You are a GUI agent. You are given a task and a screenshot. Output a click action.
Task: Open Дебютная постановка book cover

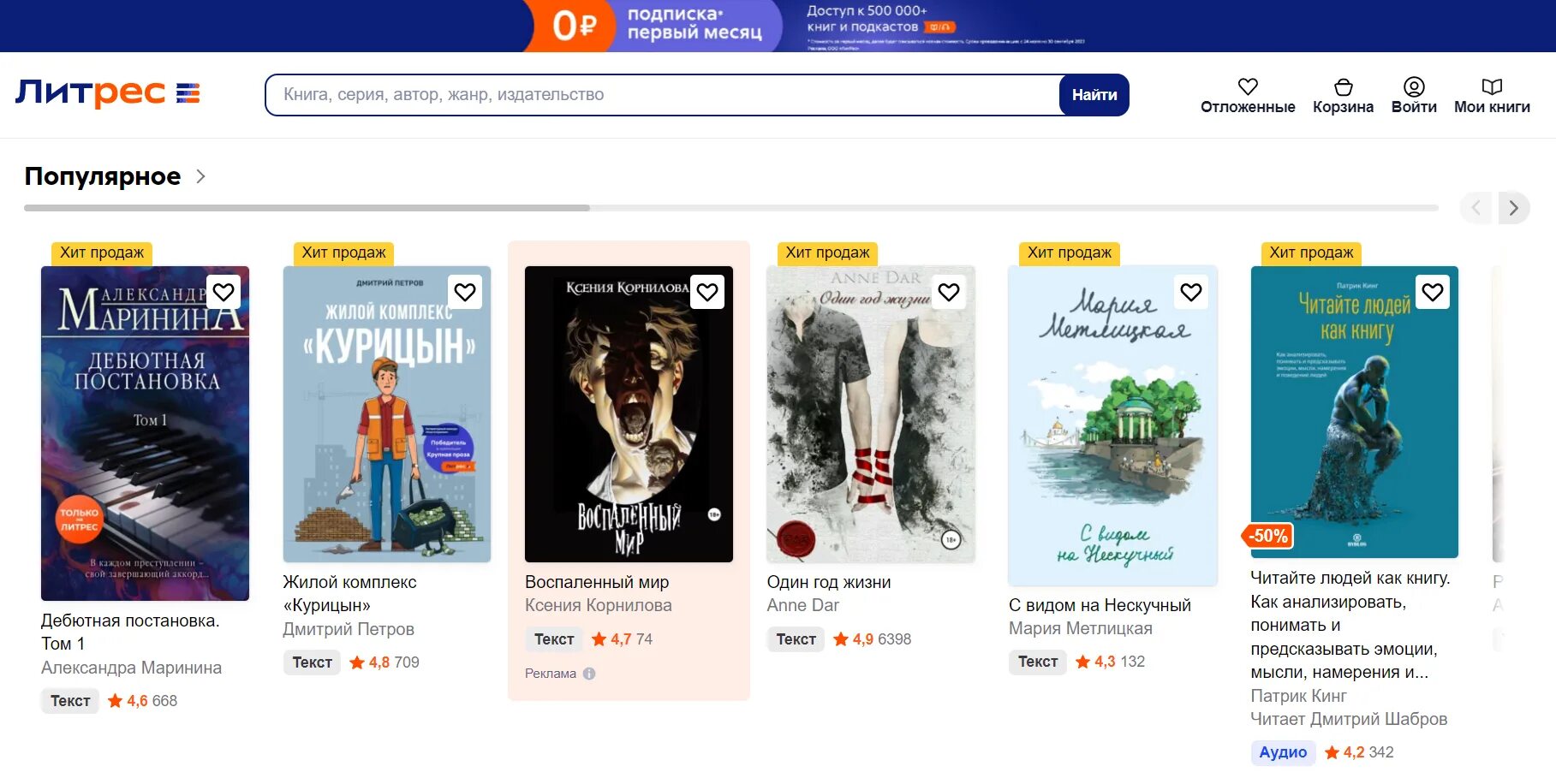tap(145, 433)
